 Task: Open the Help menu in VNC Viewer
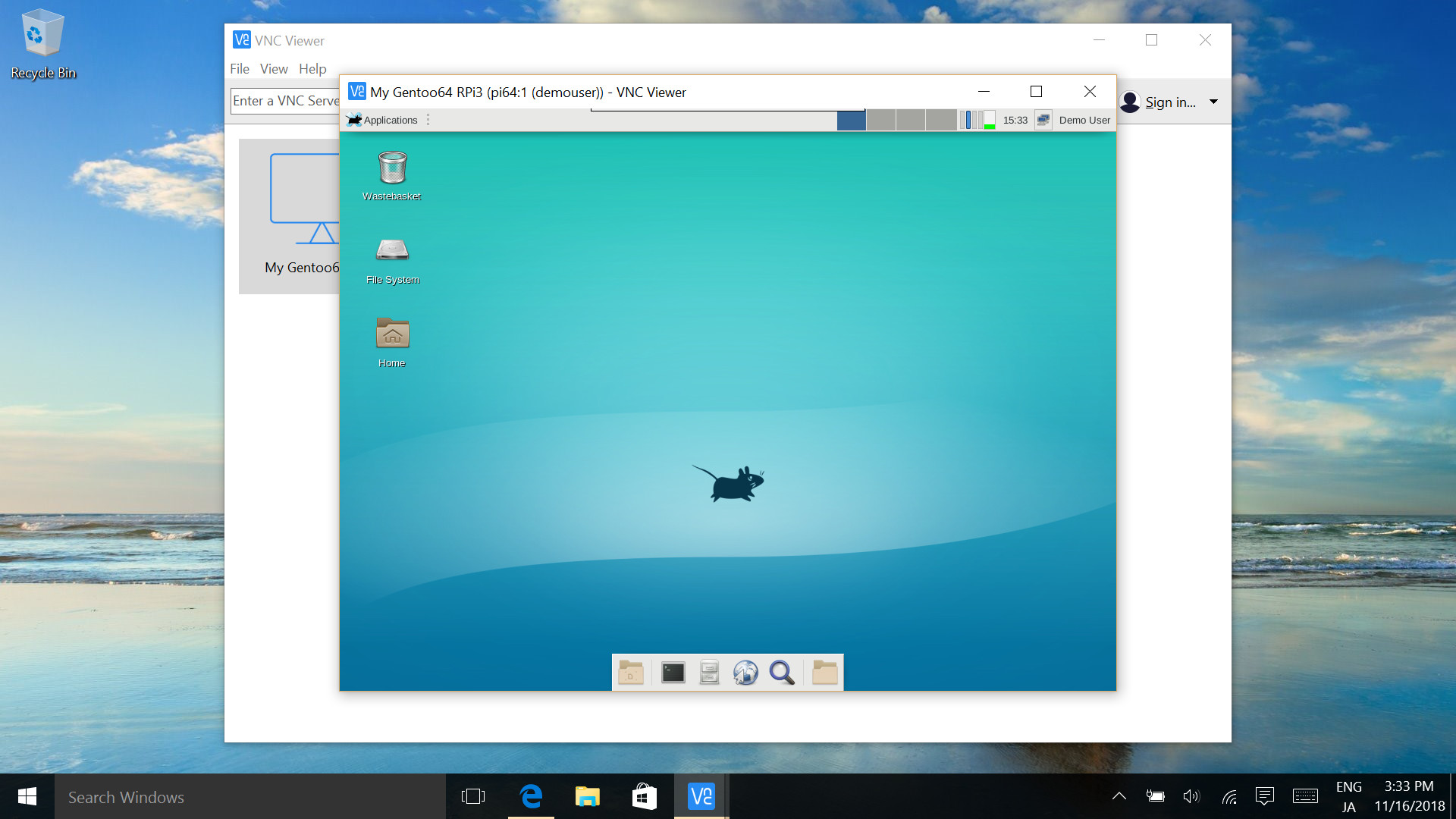coord(312,69)
